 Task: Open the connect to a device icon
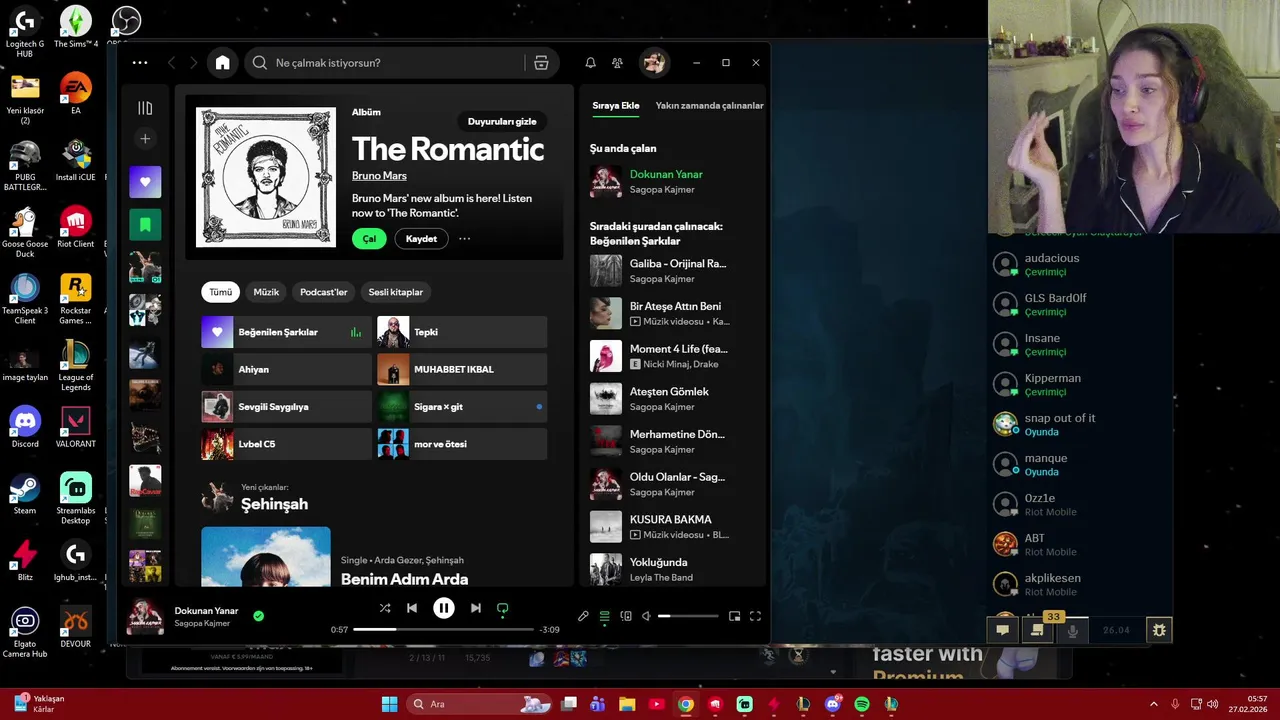[626, 616]
